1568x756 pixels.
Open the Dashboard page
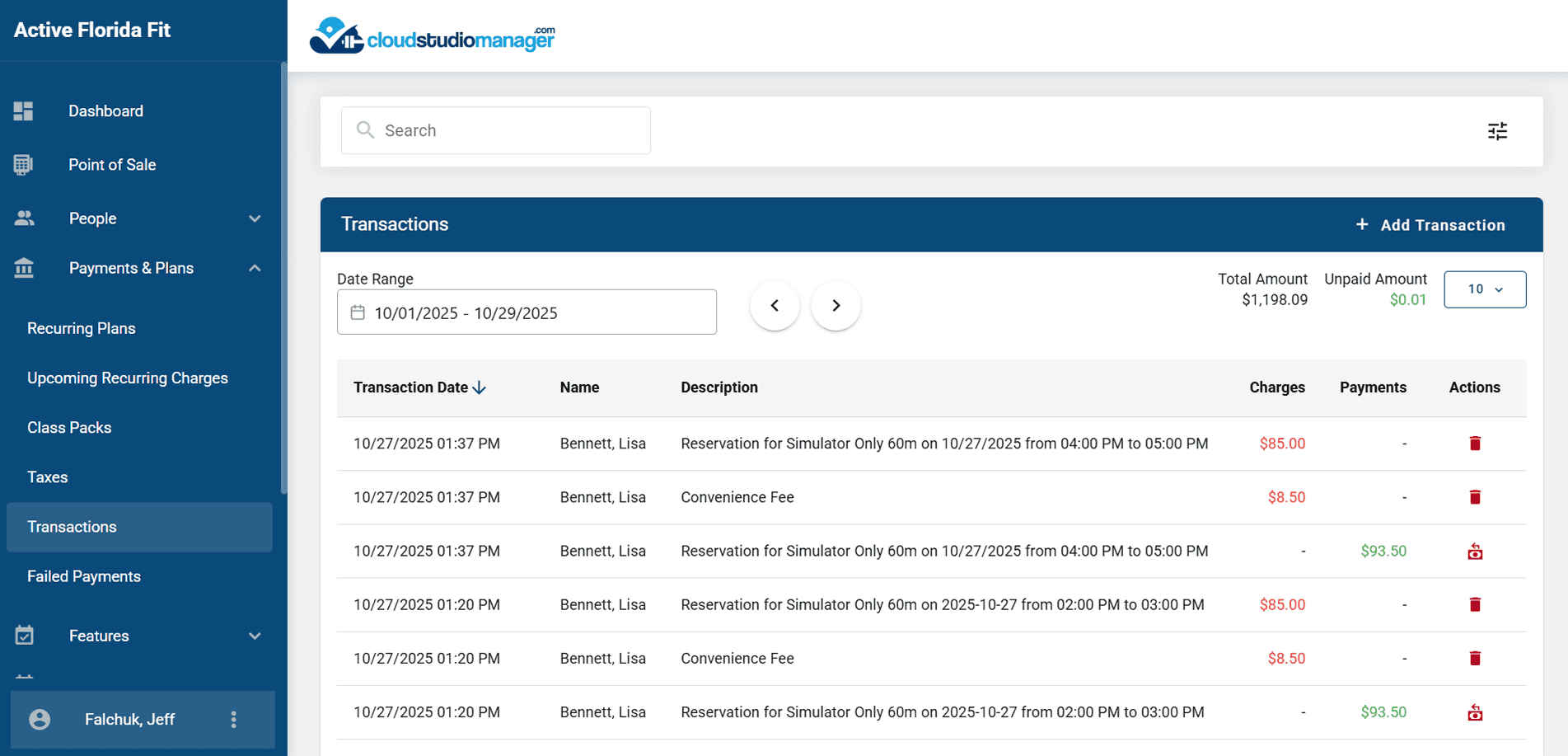pos(105,111)
